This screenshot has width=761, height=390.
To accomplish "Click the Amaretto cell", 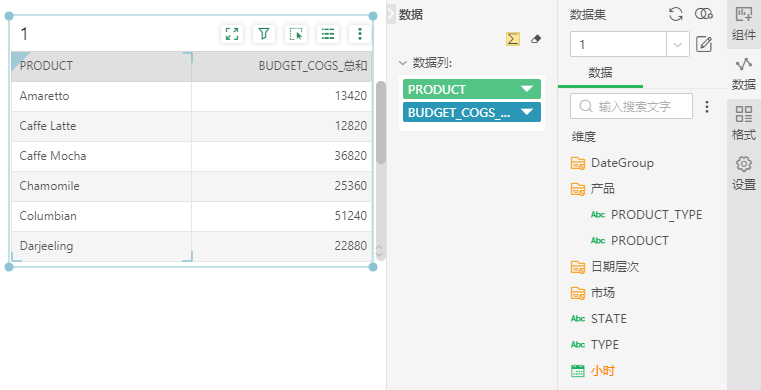I will (x=101, y=96).
